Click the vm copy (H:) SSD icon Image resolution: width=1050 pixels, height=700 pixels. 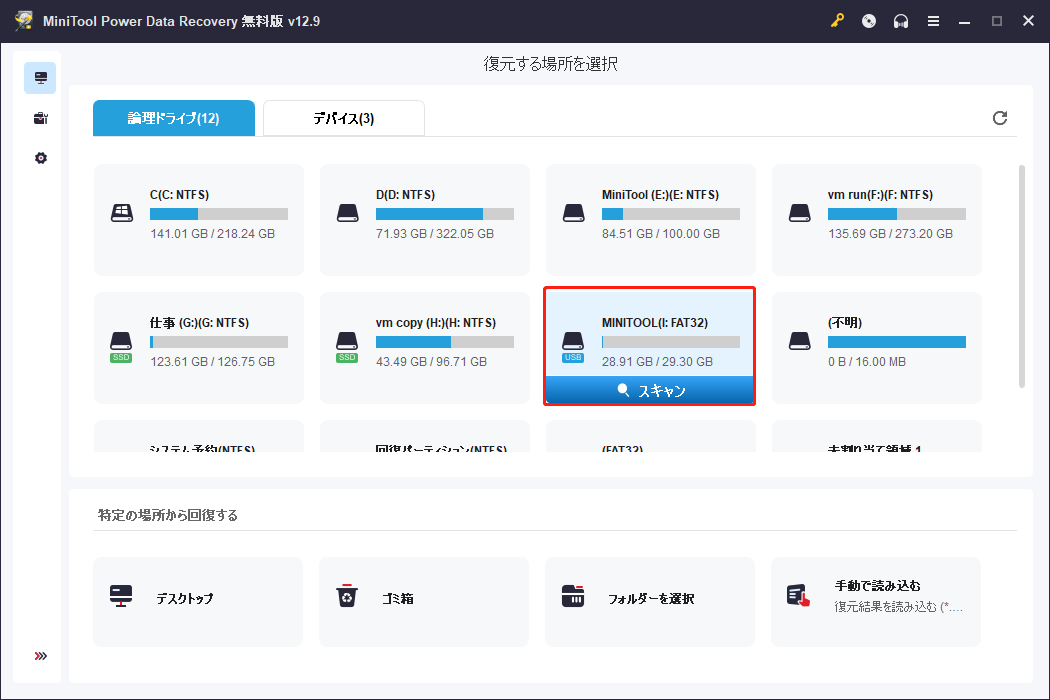point(347,346)
